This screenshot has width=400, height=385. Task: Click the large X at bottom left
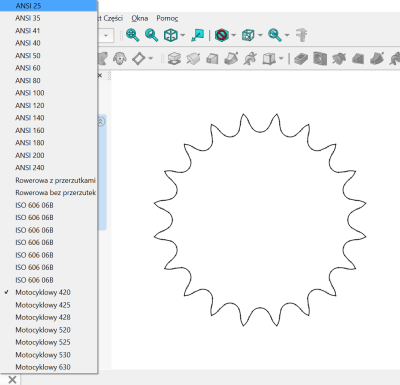pos(12,379)
